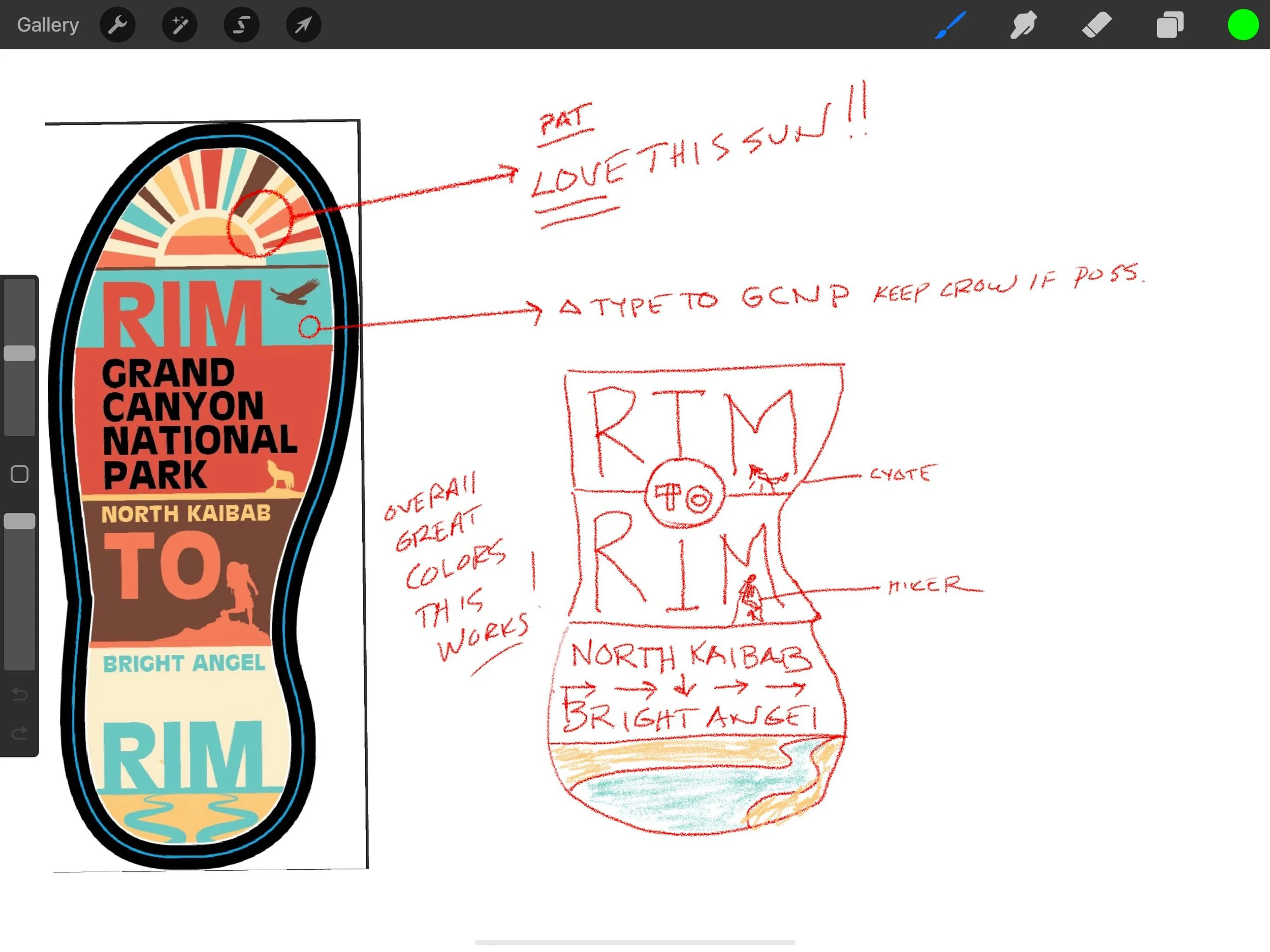Activate the Selection tool
This screenshot has width=1270, height=952.
tap(242, 25)
